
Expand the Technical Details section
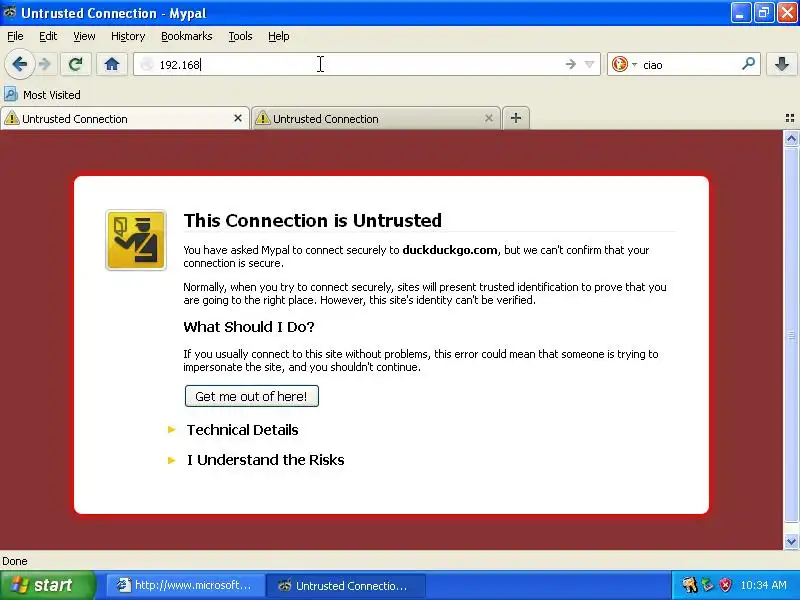tap(242, 430)
